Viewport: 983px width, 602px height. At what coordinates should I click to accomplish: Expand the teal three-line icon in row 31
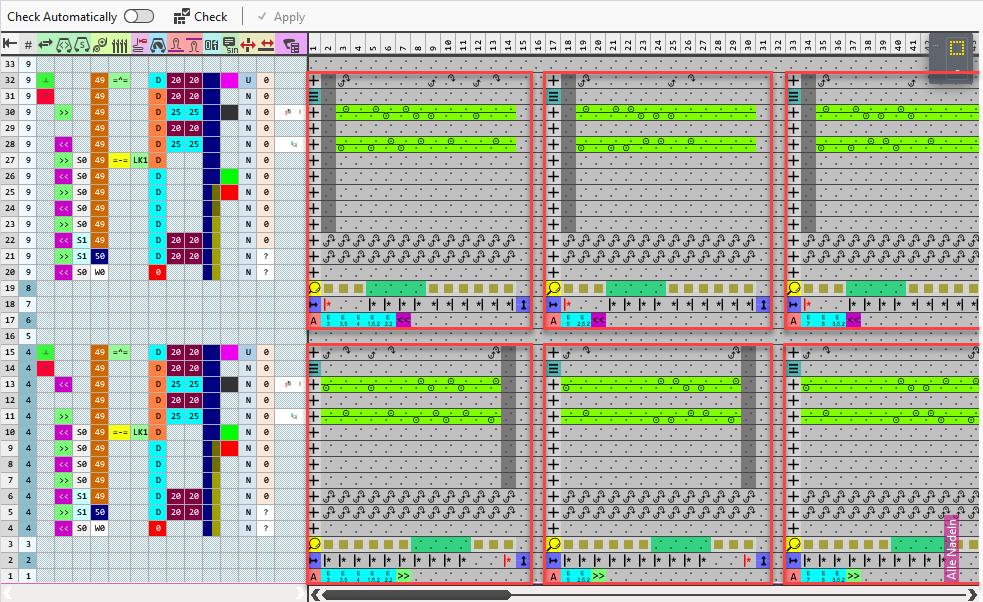coord(314,96)
